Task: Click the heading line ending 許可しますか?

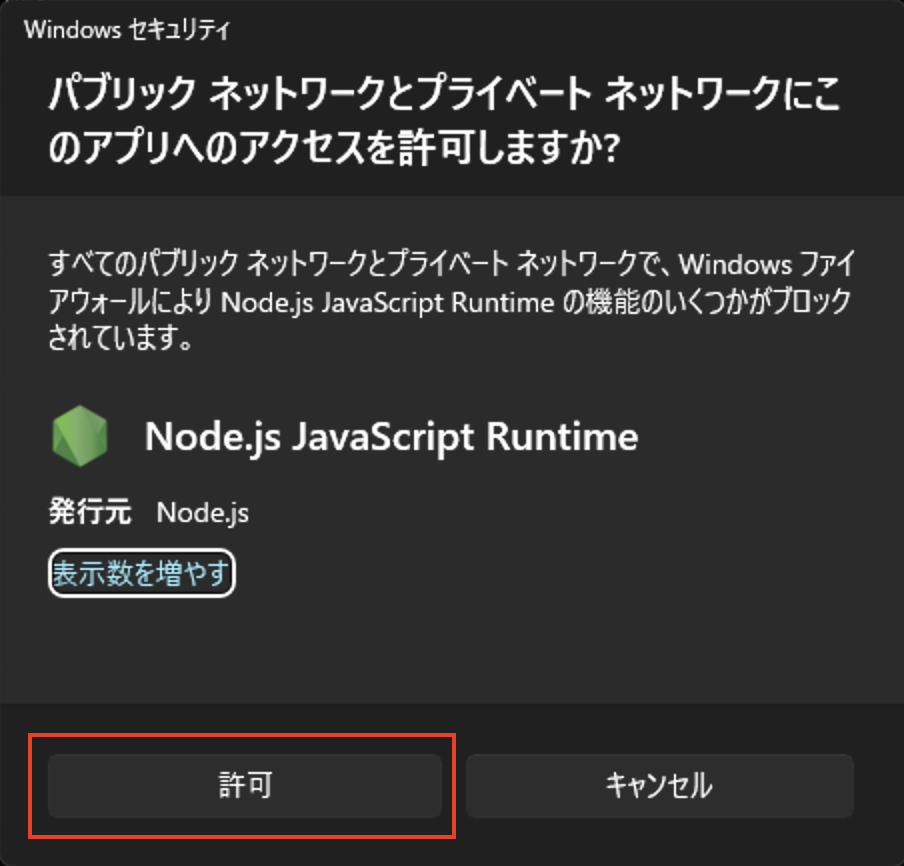Action: point(335,150)
